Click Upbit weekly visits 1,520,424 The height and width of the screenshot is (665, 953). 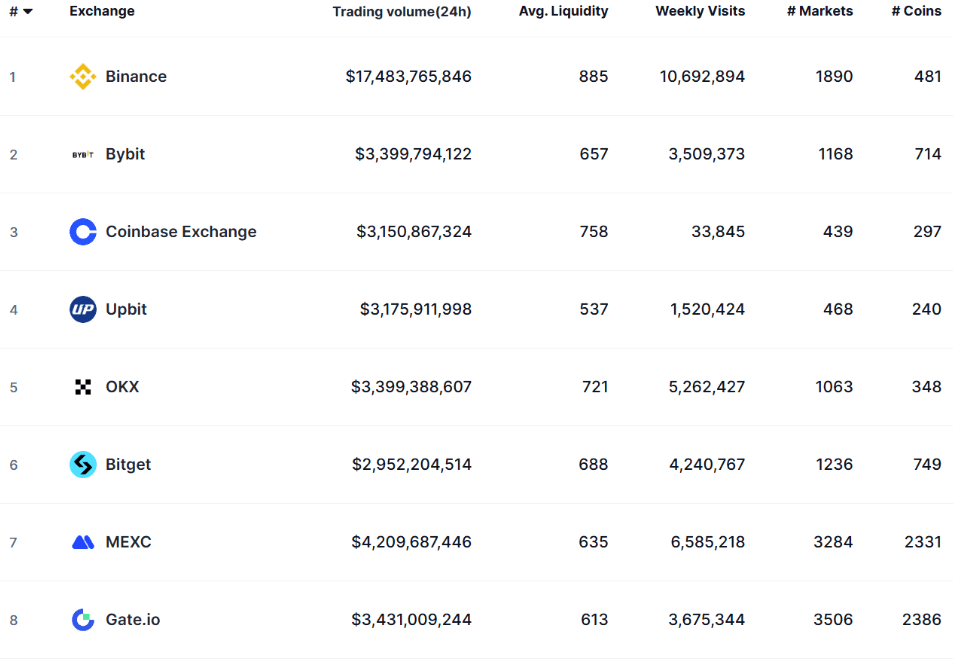click(707, 309)
